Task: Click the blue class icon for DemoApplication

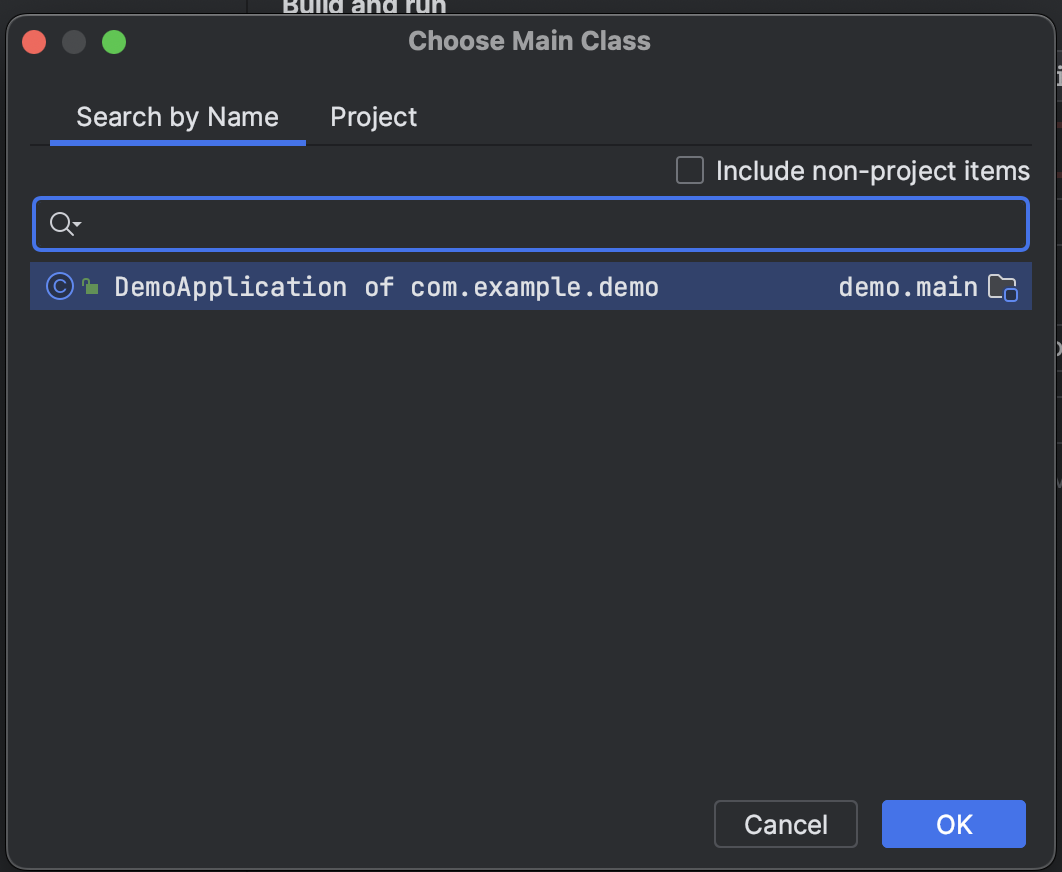Action: pyautogui.click(x=60, y=287)
